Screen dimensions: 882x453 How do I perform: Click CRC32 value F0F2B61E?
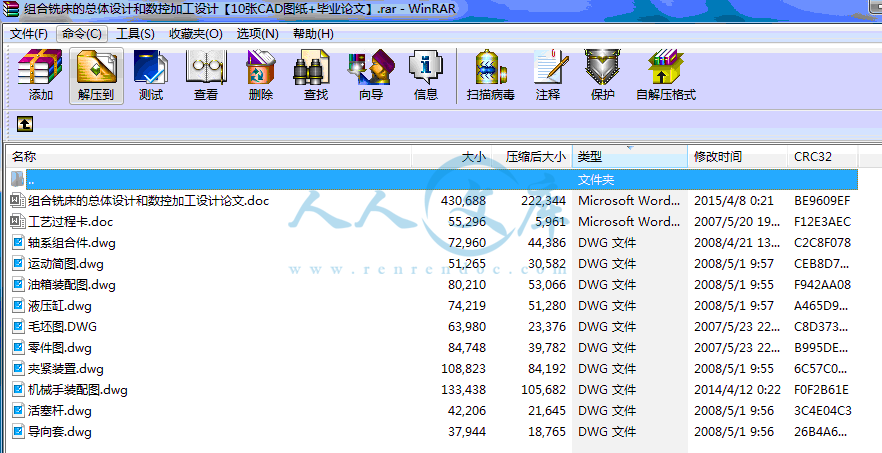[x=821, y=390]
